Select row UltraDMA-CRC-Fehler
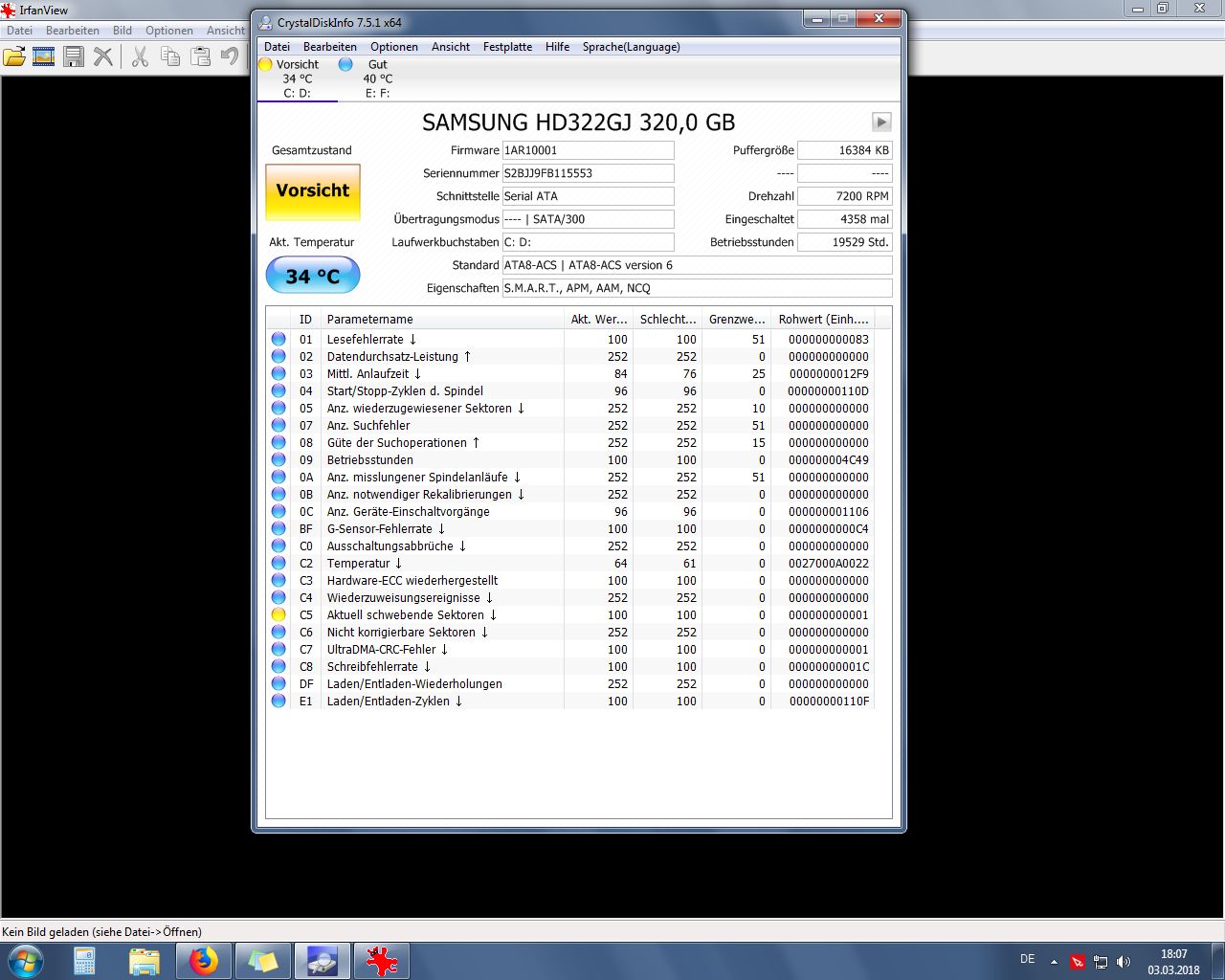 [570, 649]
